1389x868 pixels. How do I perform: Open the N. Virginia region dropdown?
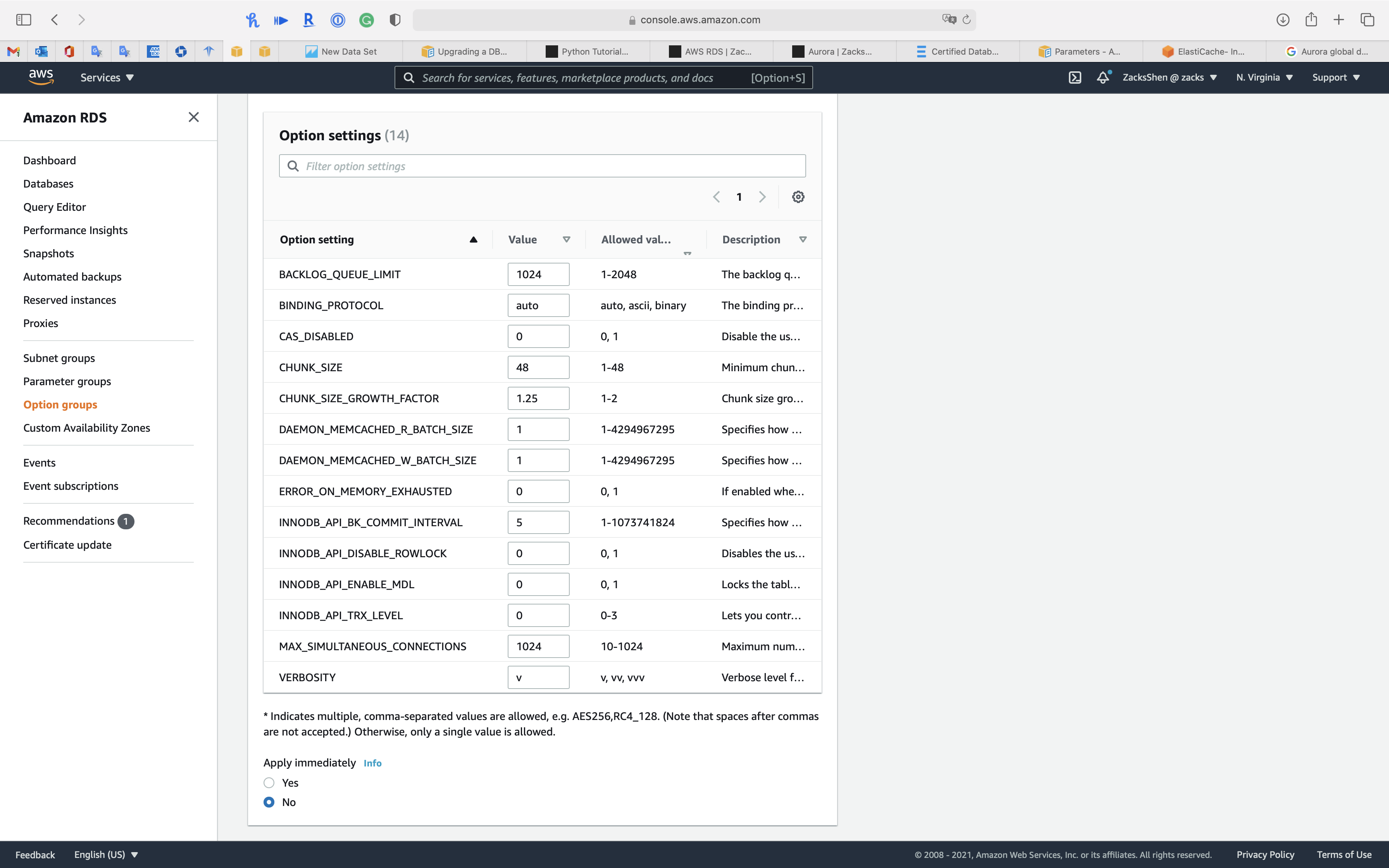[1264, 77]
